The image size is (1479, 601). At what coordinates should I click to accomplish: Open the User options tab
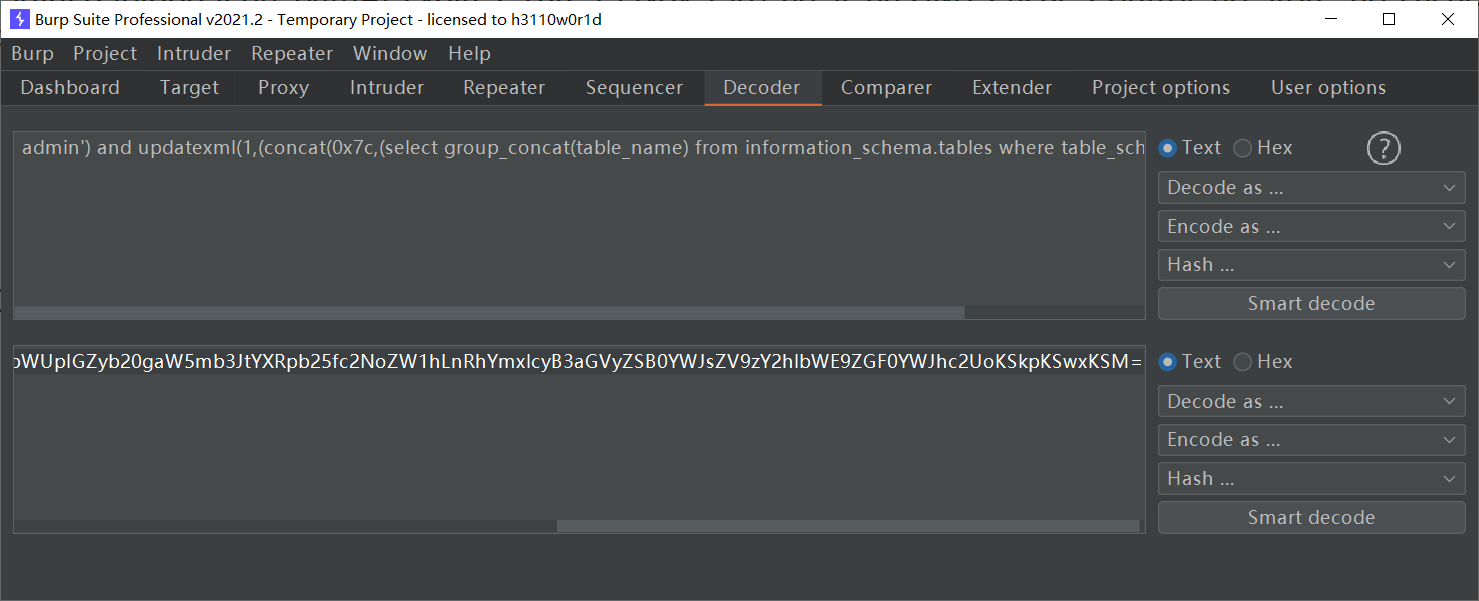pos(1328,88)
